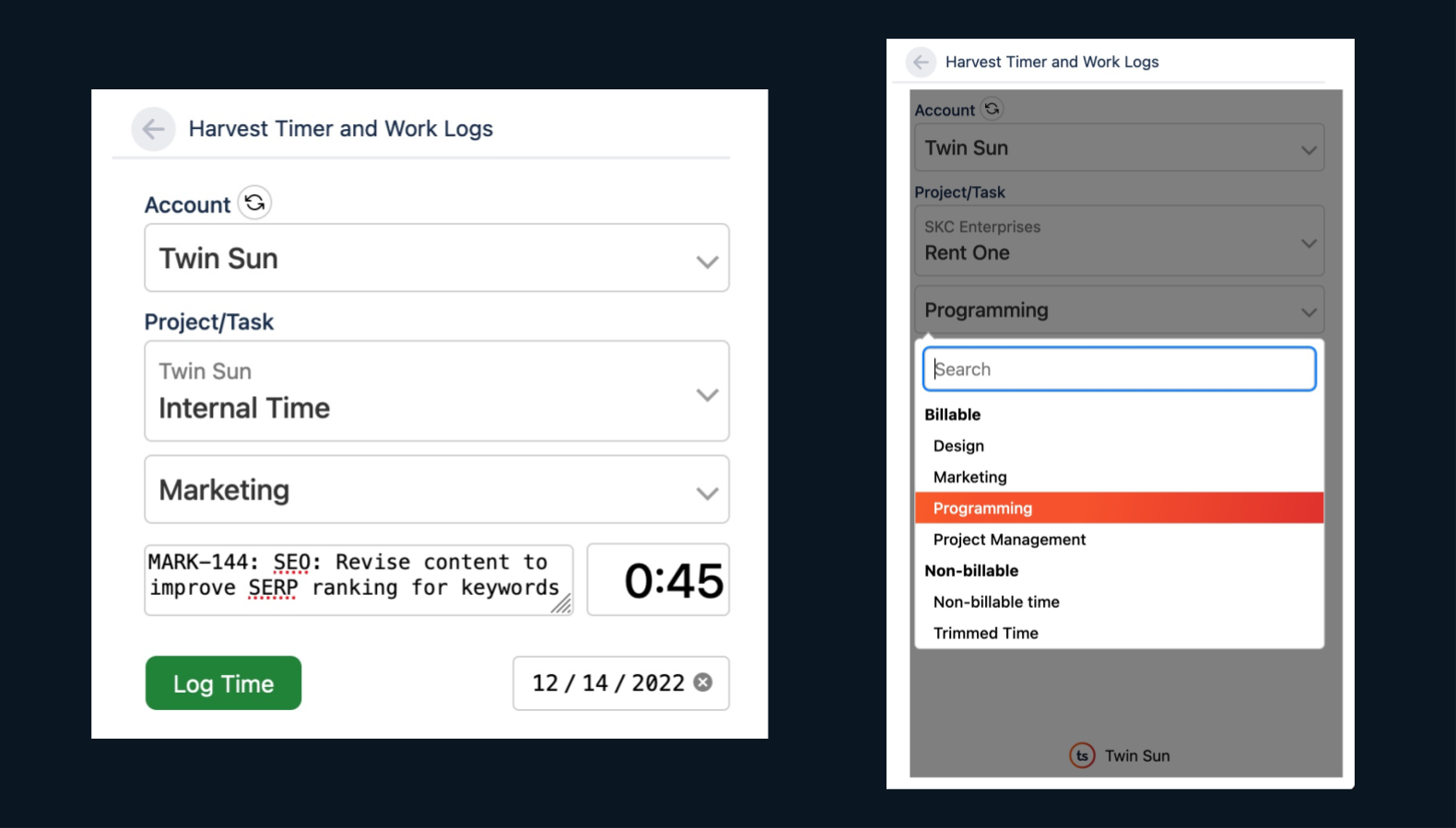1456x828 pixels.
Task: Click the task Search field
Action: [1119, 369]
